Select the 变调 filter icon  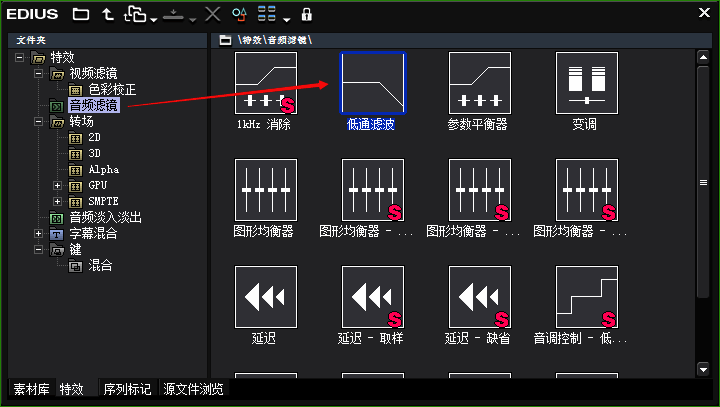point(587,83)
